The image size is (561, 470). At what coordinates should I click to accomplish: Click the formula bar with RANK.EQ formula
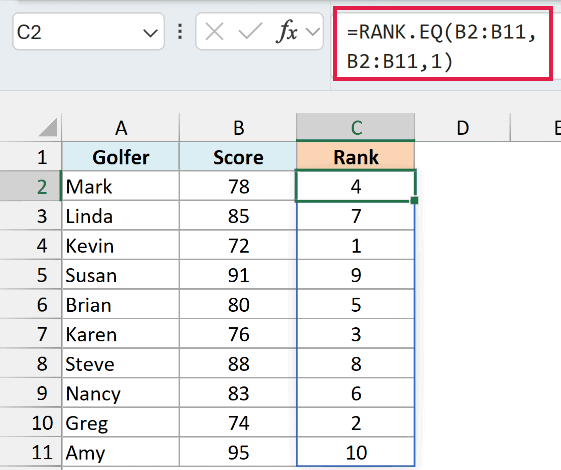coord(443,44)
